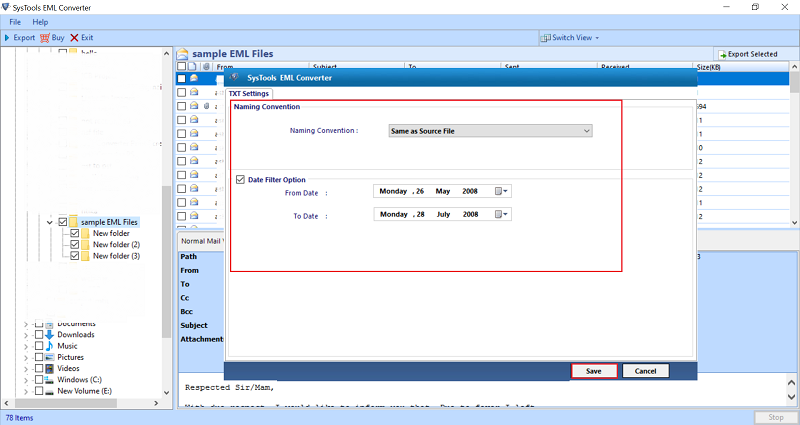Click the sample EML Files header envelope icon

pyautogui.click(x=183, y=54)
